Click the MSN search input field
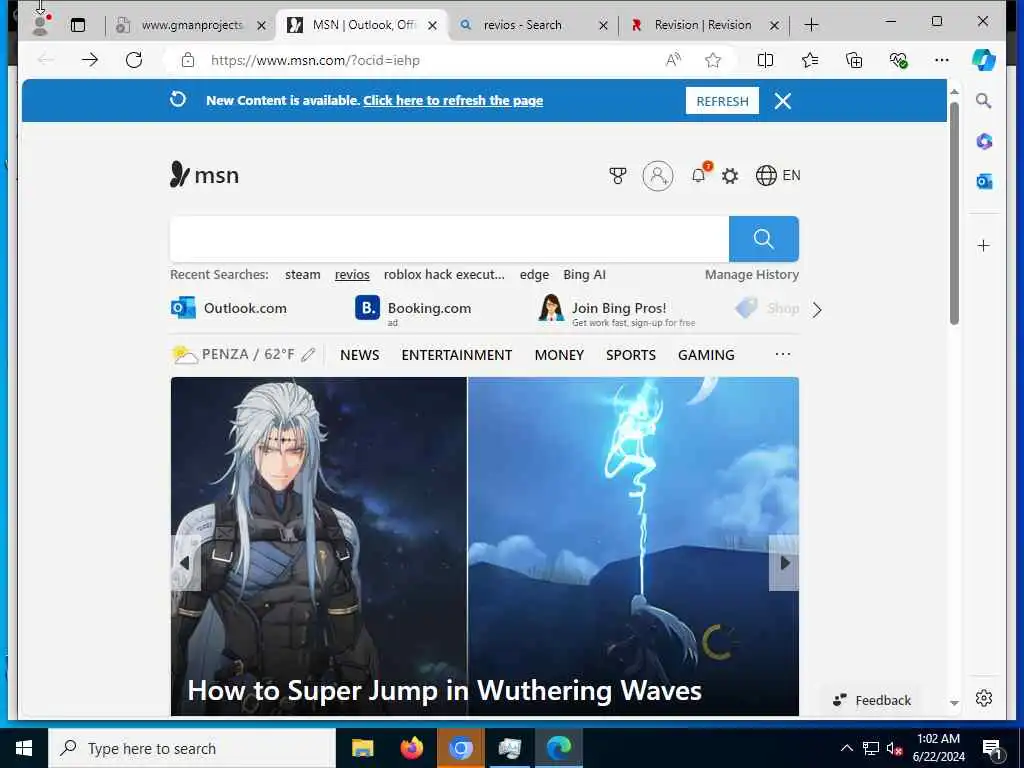The height and width of the screenshot is (768, 1024). pos(449,239)
